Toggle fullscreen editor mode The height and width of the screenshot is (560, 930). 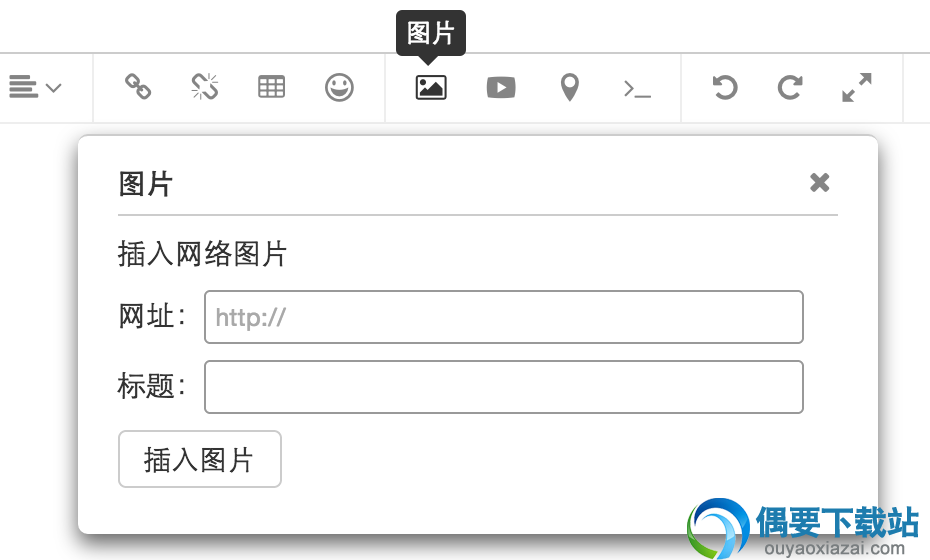857,87
